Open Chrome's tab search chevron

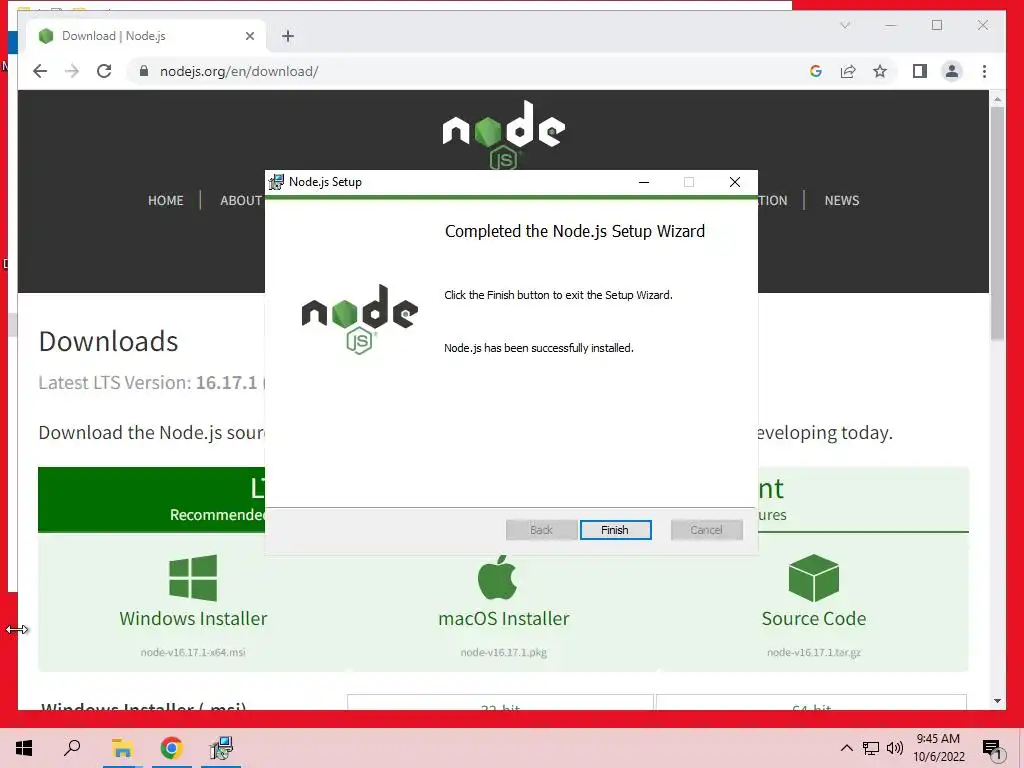[x=845, y=25]
